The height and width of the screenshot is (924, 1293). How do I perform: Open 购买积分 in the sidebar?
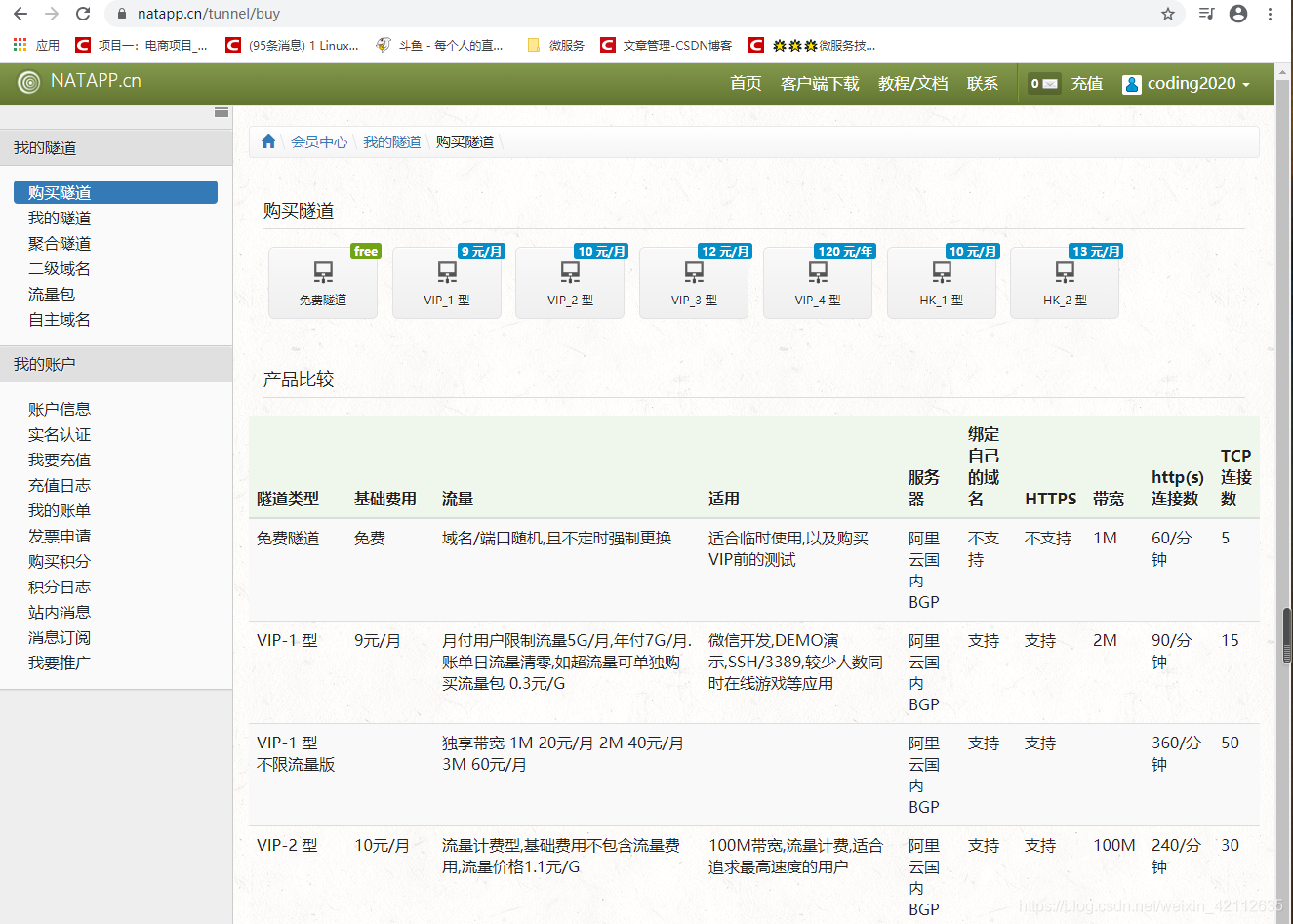point(60,561)
